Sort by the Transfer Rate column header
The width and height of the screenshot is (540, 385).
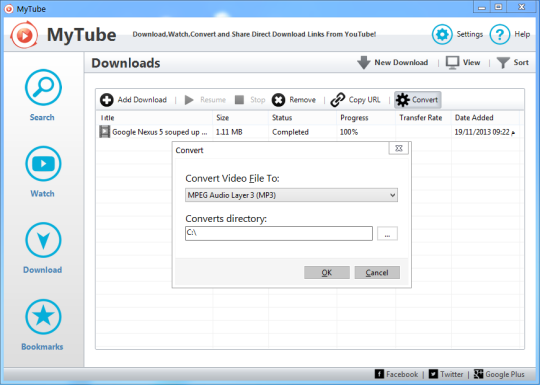(423, 118)
